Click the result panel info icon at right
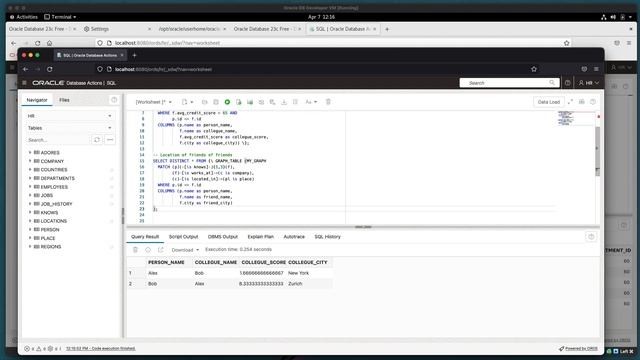The width and height of the screenshot is (640, 360). pos(591,237)
